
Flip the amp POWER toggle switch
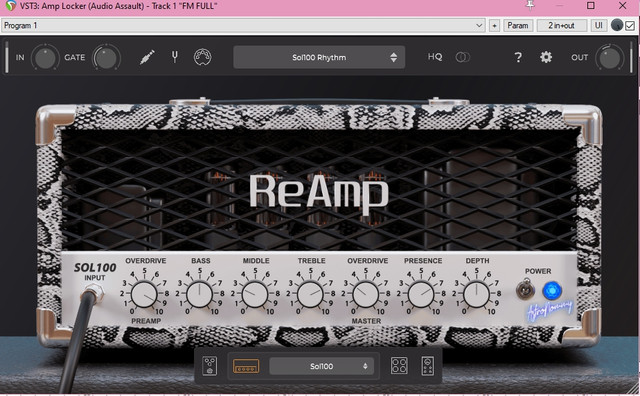tap(525, 290)
